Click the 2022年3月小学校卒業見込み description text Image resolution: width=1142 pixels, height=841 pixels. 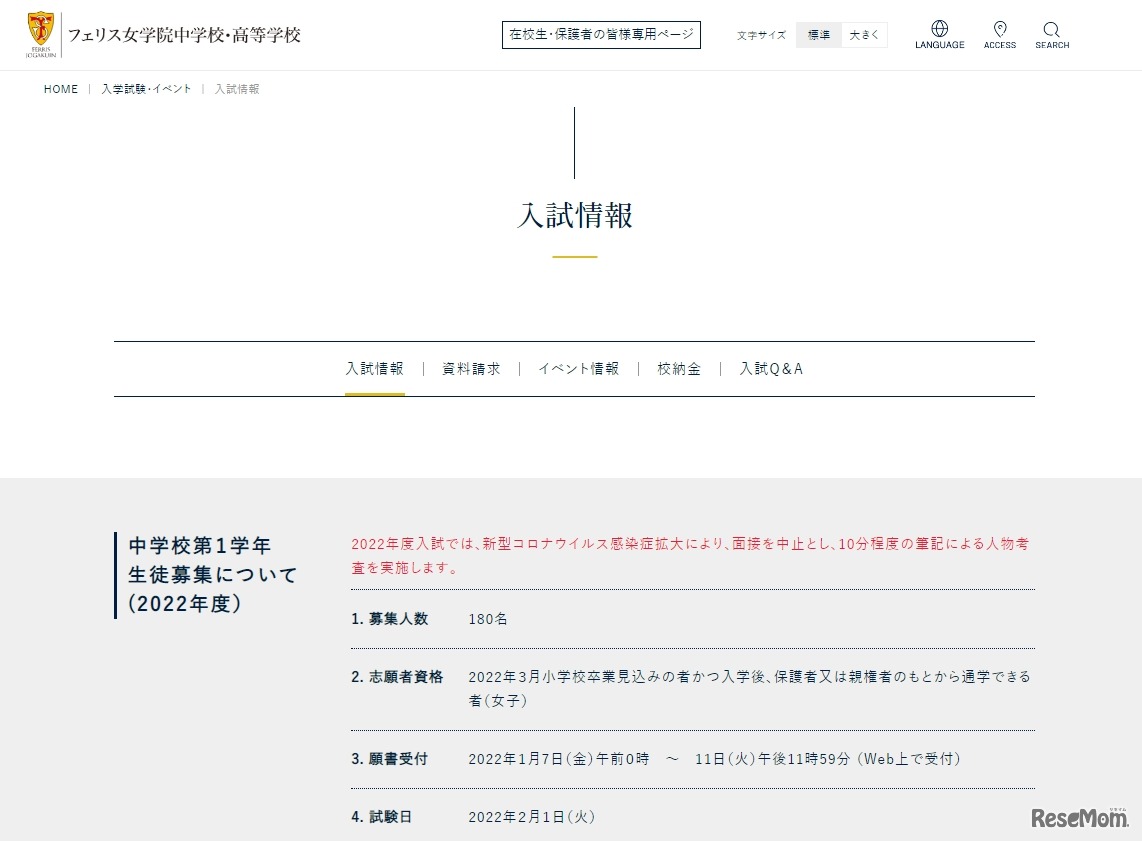[x=749, y=689]
